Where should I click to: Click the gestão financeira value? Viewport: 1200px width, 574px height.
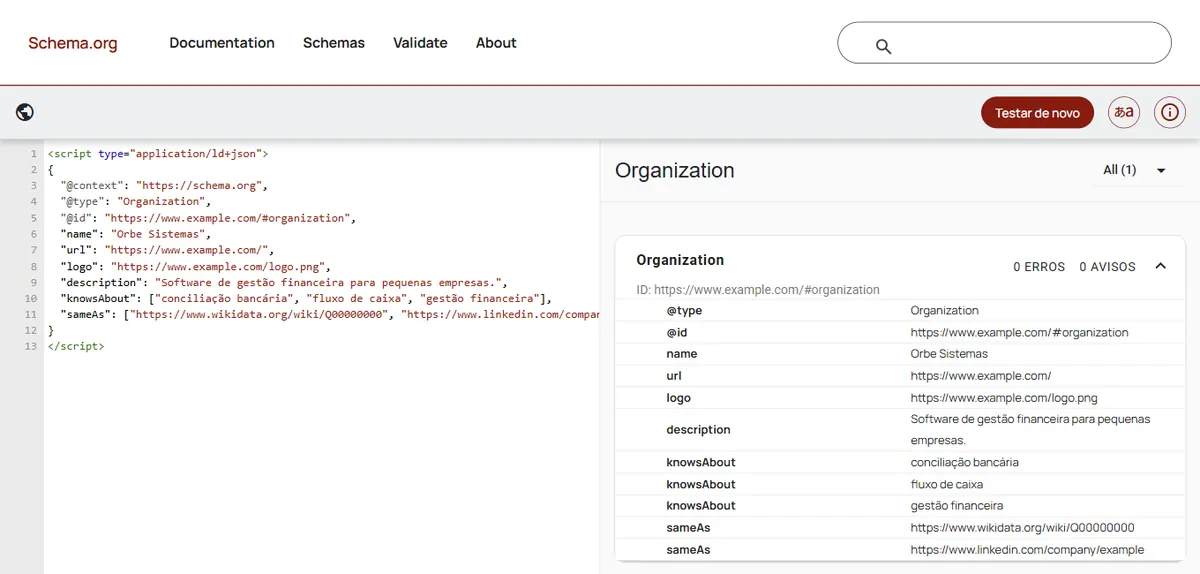(x=957, y=506)
